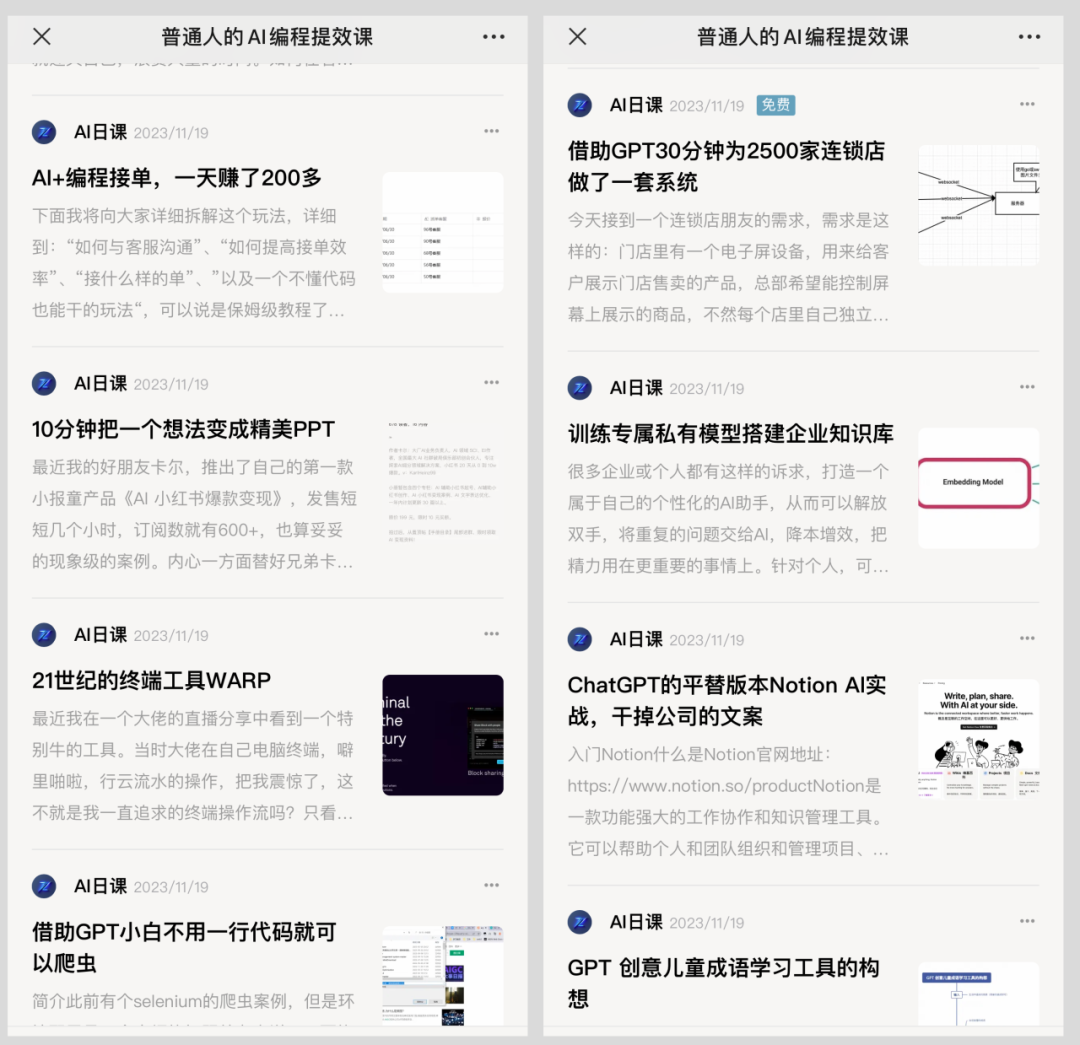Click the 免费 tag badge
Image resolution: width=1080 pixels, height=1045 pixels.
(776, 105)
